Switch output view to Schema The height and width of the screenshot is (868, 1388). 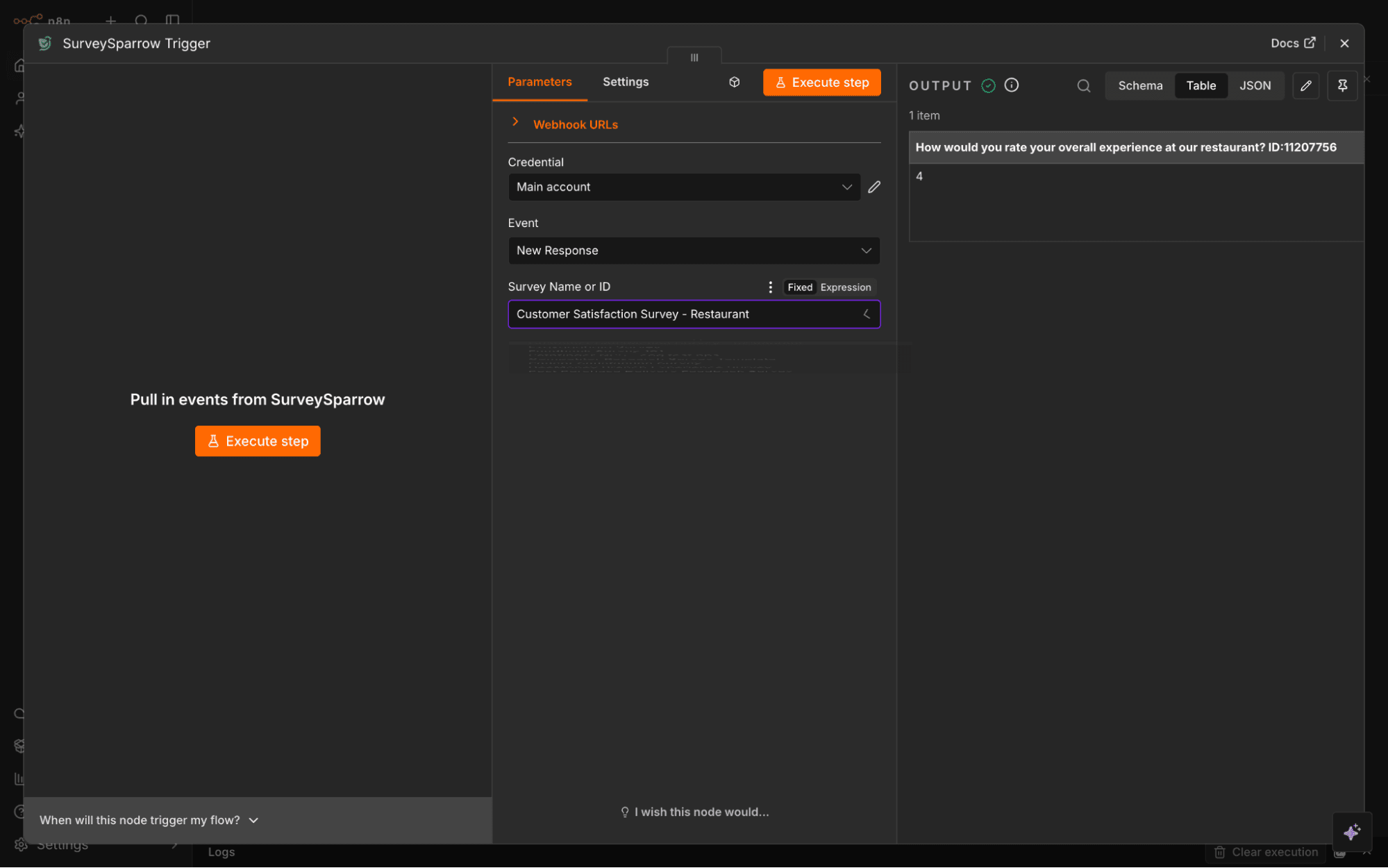(1140, 85)
